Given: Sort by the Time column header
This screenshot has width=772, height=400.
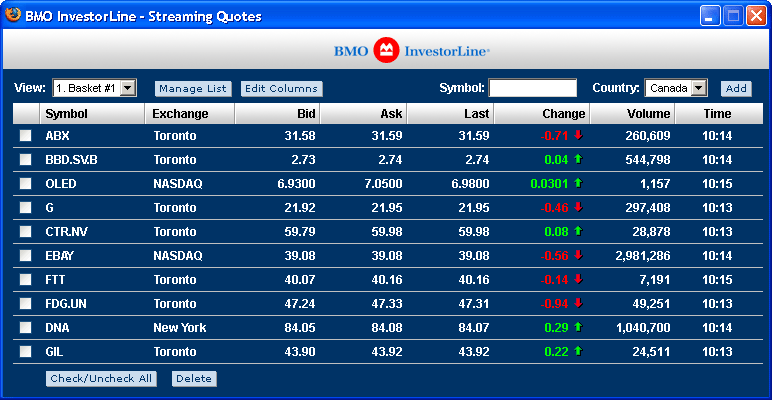Looking at the screenshot, I should [717, 114].
